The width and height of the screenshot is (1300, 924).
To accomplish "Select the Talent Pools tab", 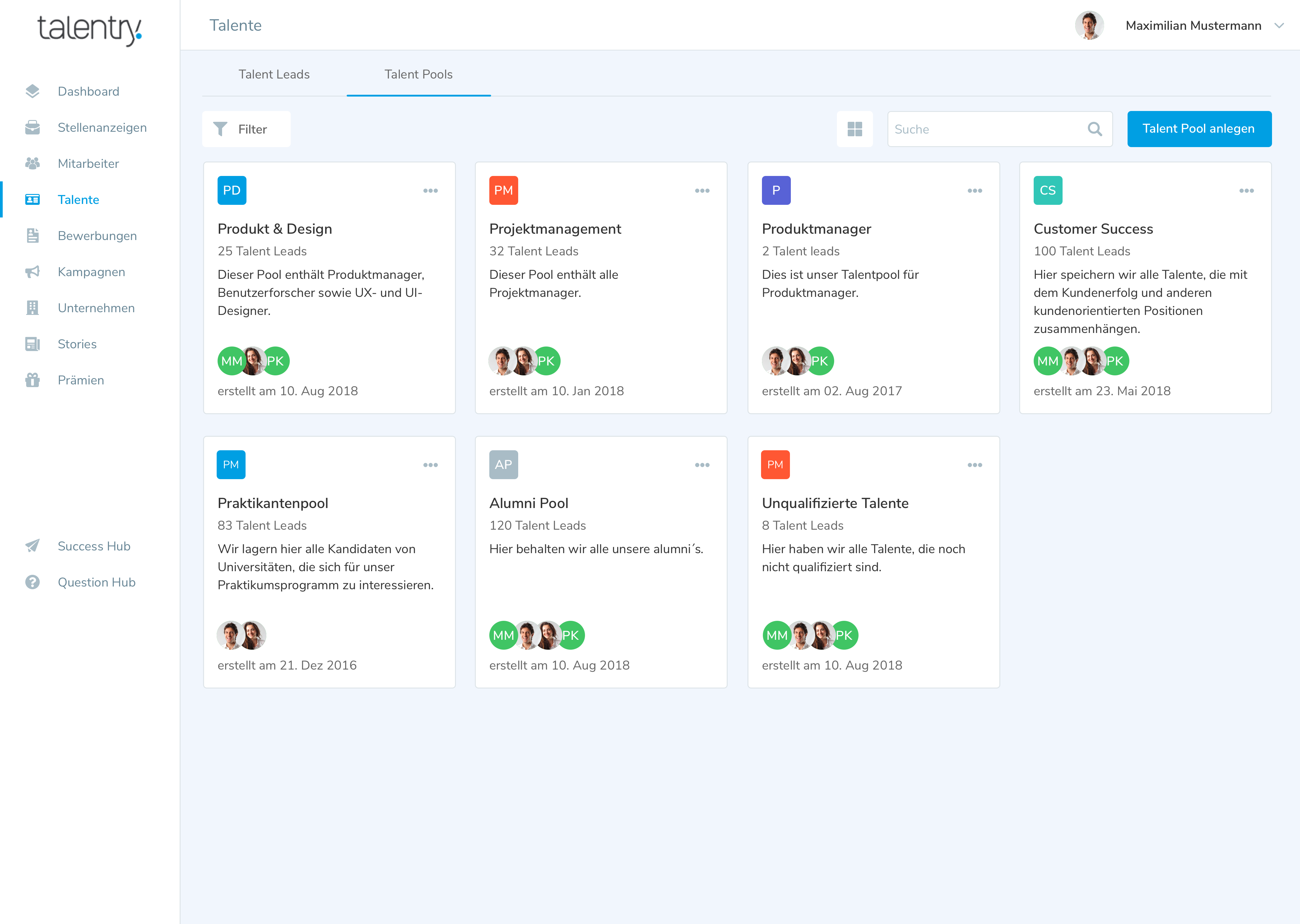I will pos(418,75).
